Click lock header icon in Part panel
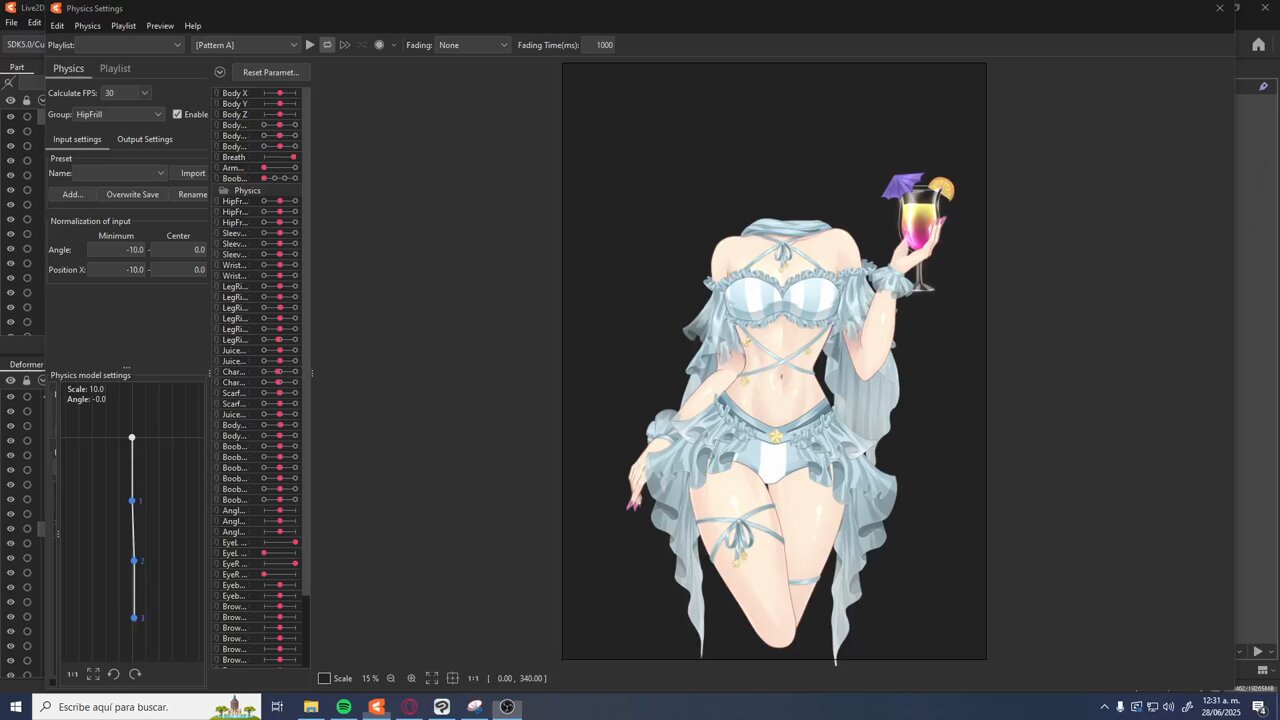 [x=26, y=100]
